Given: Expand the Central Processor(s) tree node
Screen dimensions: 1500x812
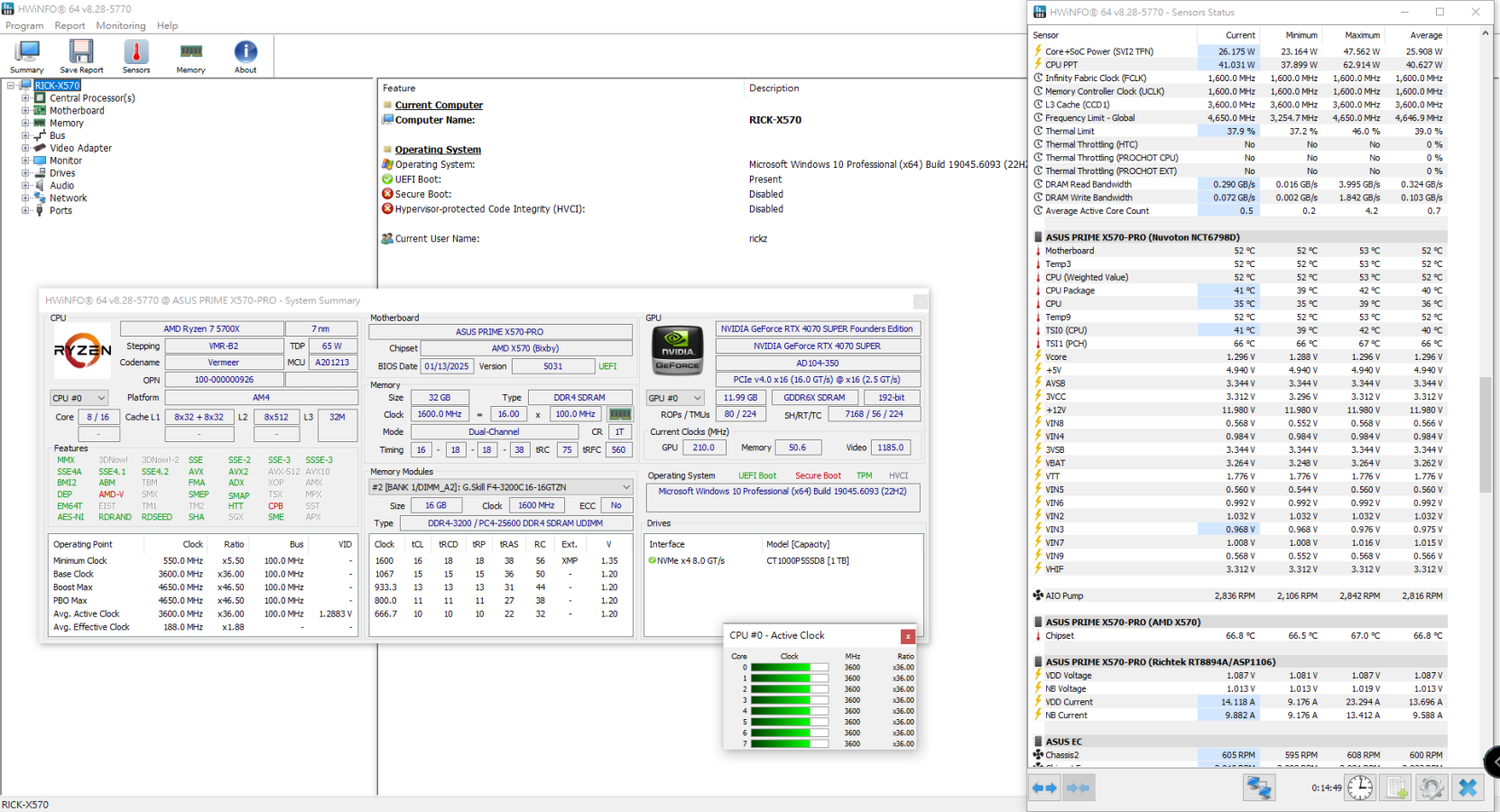Looking at the screenshot, I should point(25,98).
